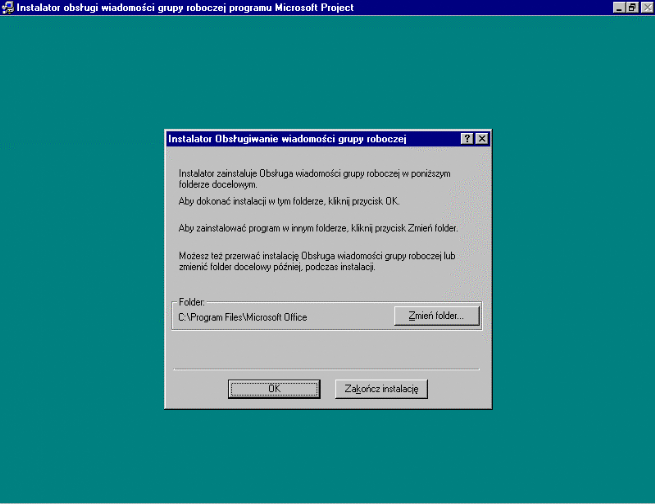655x504 pixels.
Task: Click the horizontal separator line above OK
Action: click(x=326, y=369)
